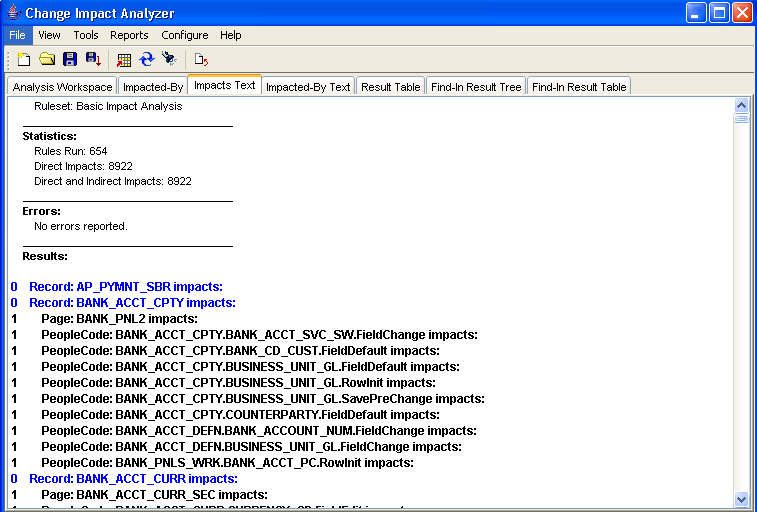
Task: Click the scrollbar down arrow
Action: (x=741, y=498)
